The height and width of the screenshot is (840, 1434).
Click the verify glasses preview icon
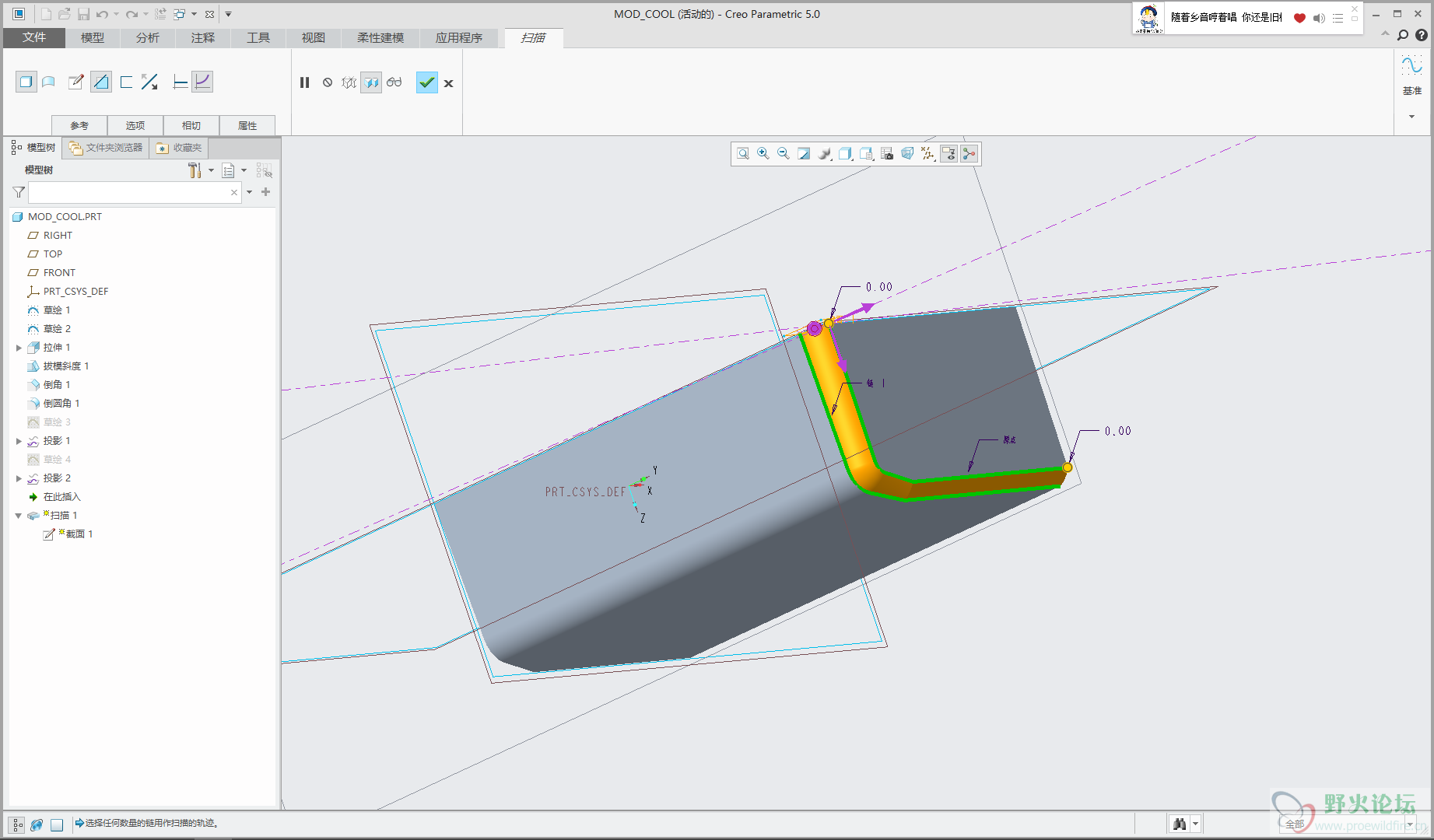[x=394, y=82]
